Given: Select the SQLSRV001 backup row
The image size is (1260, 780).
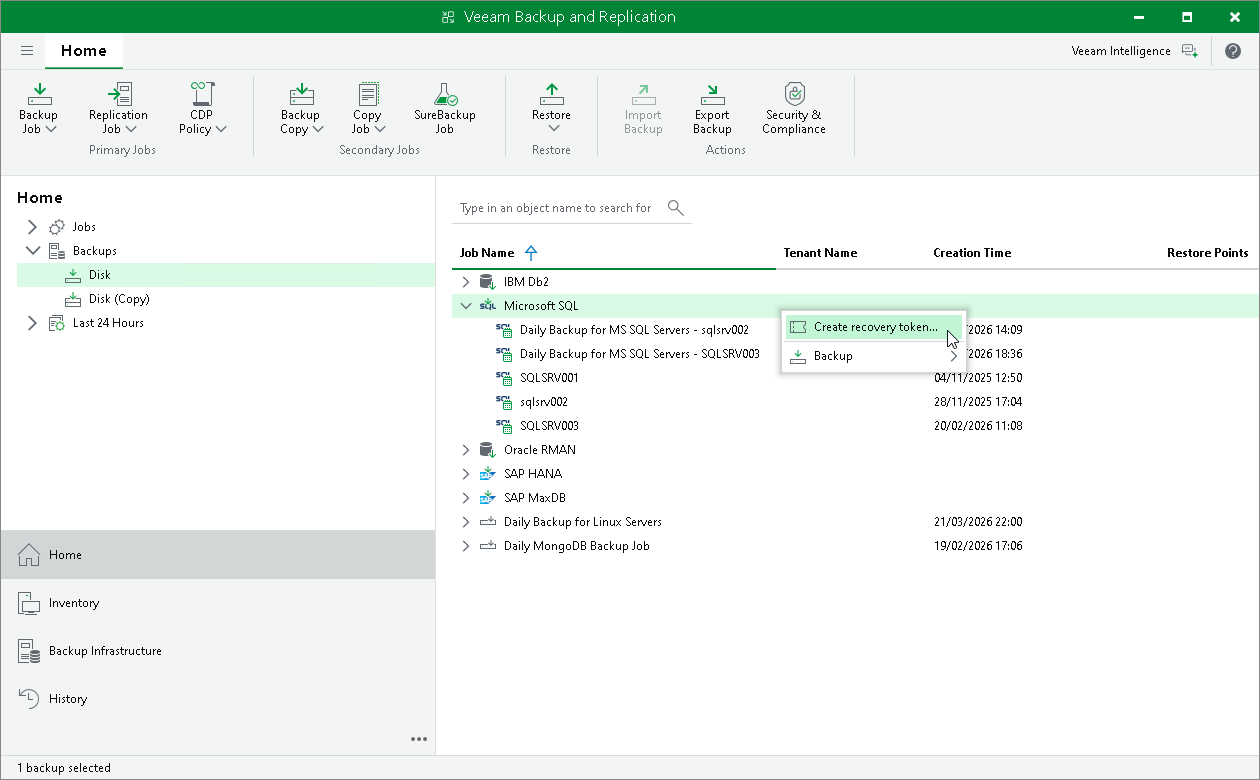Looking at the screenshot, I should (x=855, y=378).
